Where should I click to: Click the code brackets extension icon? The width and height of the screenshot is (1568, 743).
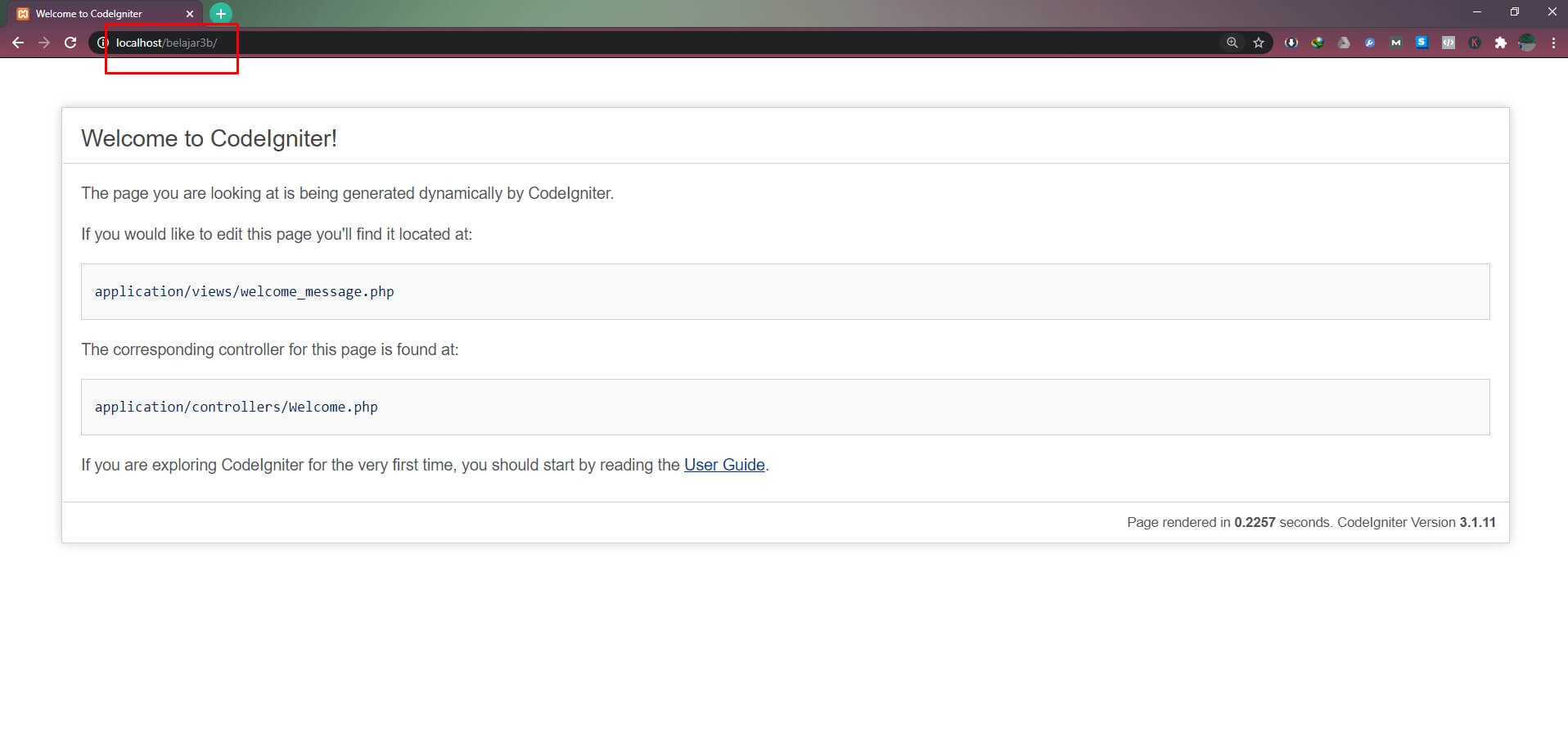1448,43
